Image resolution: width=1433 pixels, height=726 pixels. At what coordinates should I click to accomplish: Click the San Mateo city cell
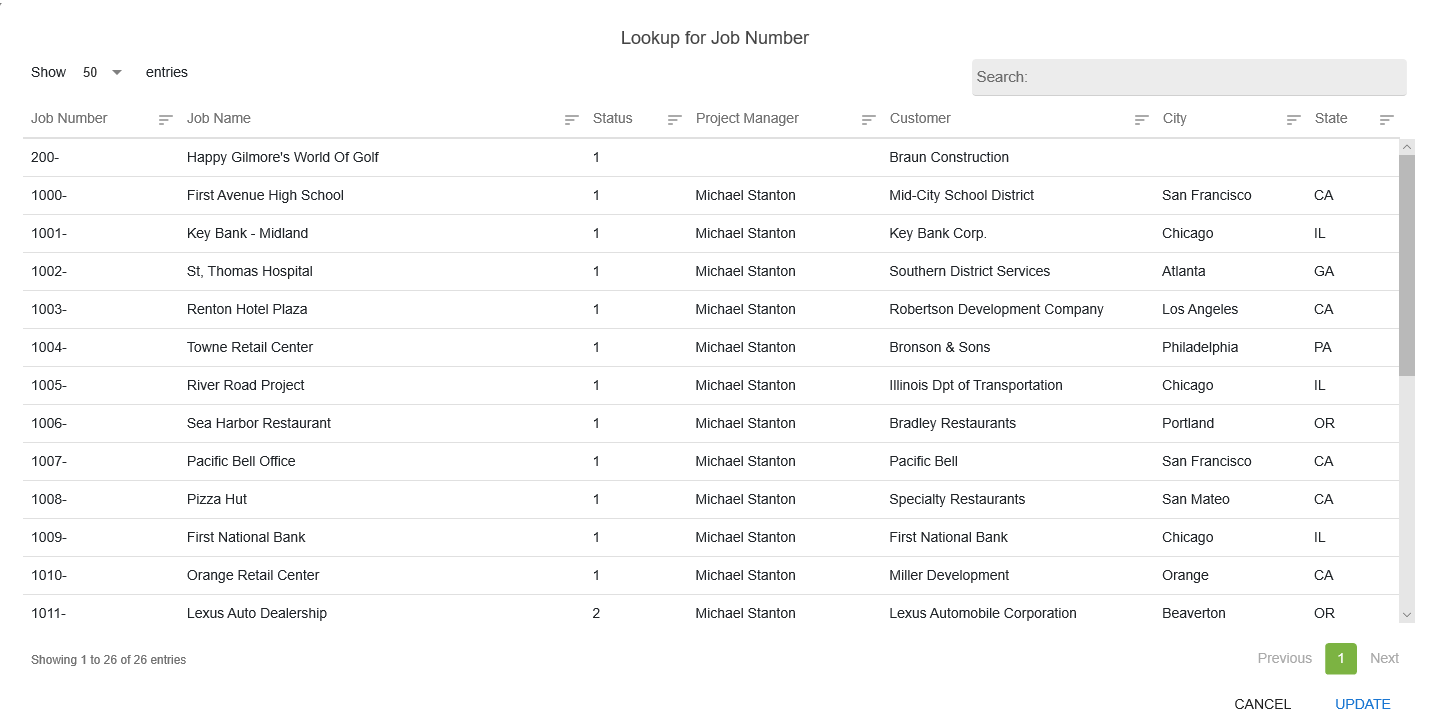(x=1196, y=499)
